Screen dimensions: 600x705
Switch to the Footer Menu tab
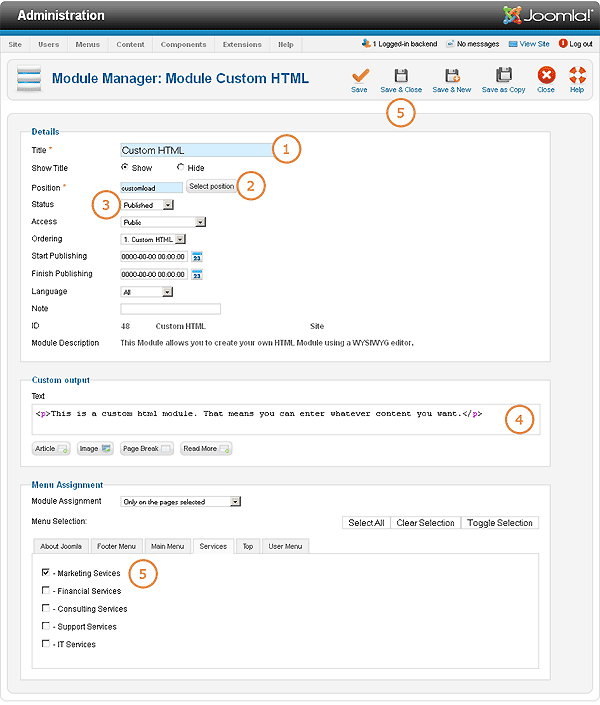point(116,546)
